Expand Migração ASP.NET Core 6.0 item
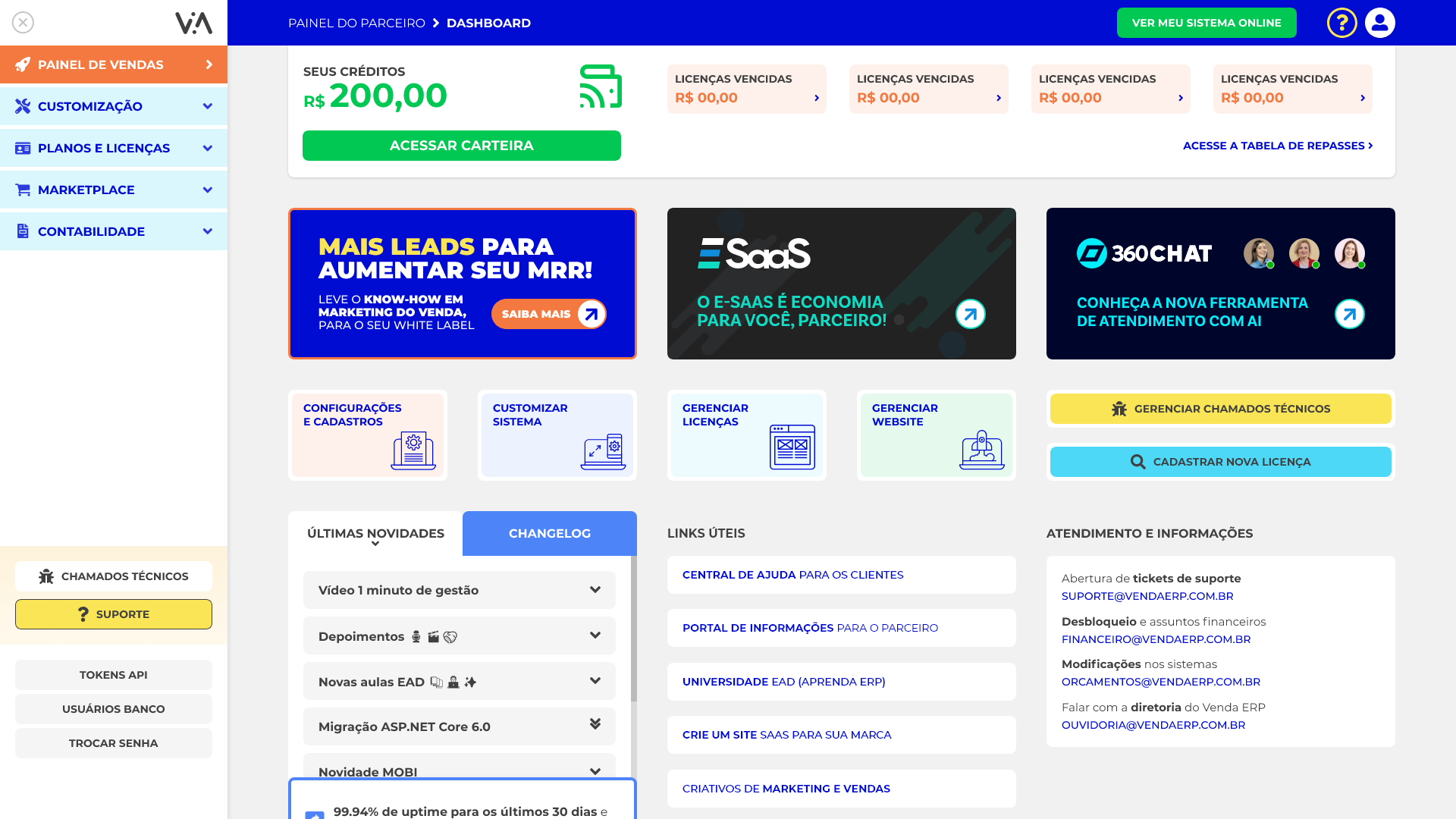 [460, 726]
